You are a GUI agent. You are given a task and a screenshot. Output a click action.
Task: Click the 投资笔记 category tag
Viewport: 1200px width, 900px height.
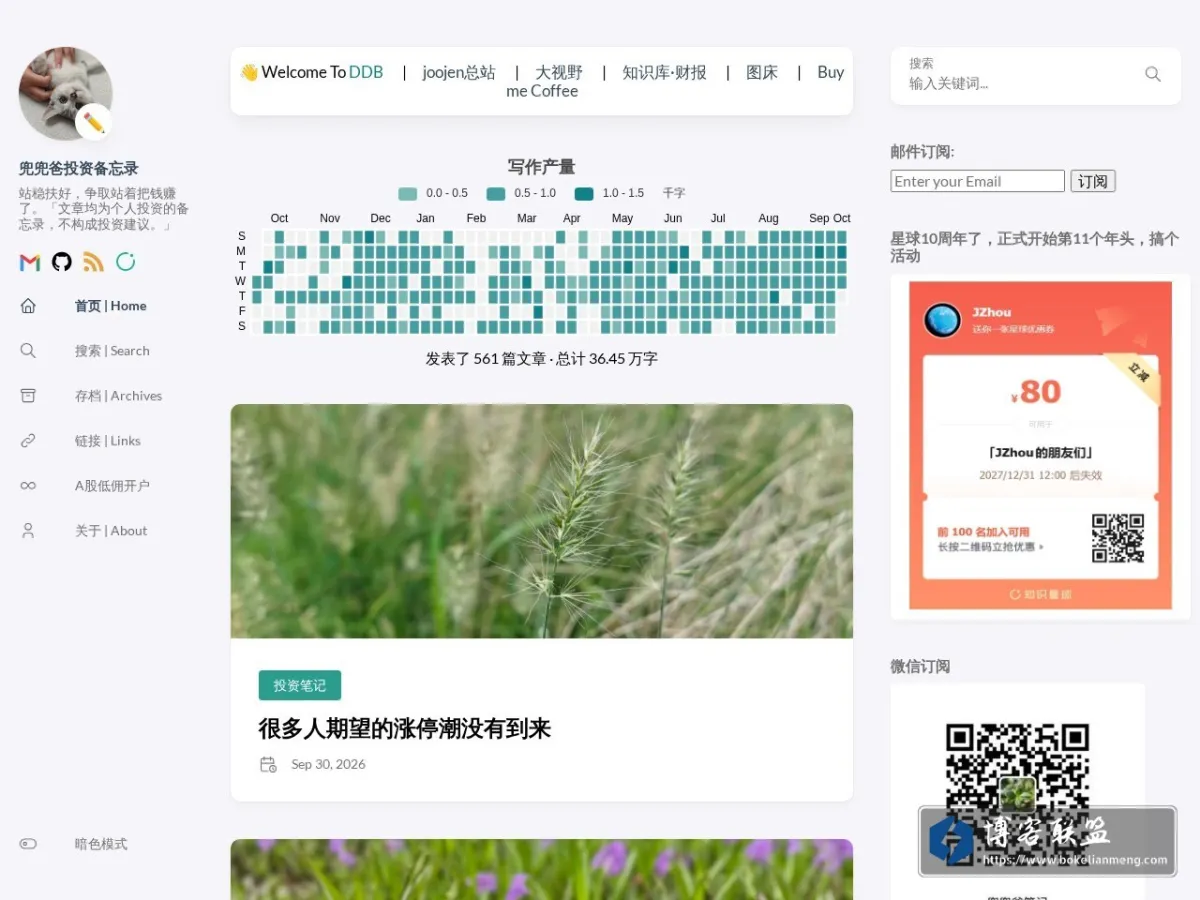300,685
